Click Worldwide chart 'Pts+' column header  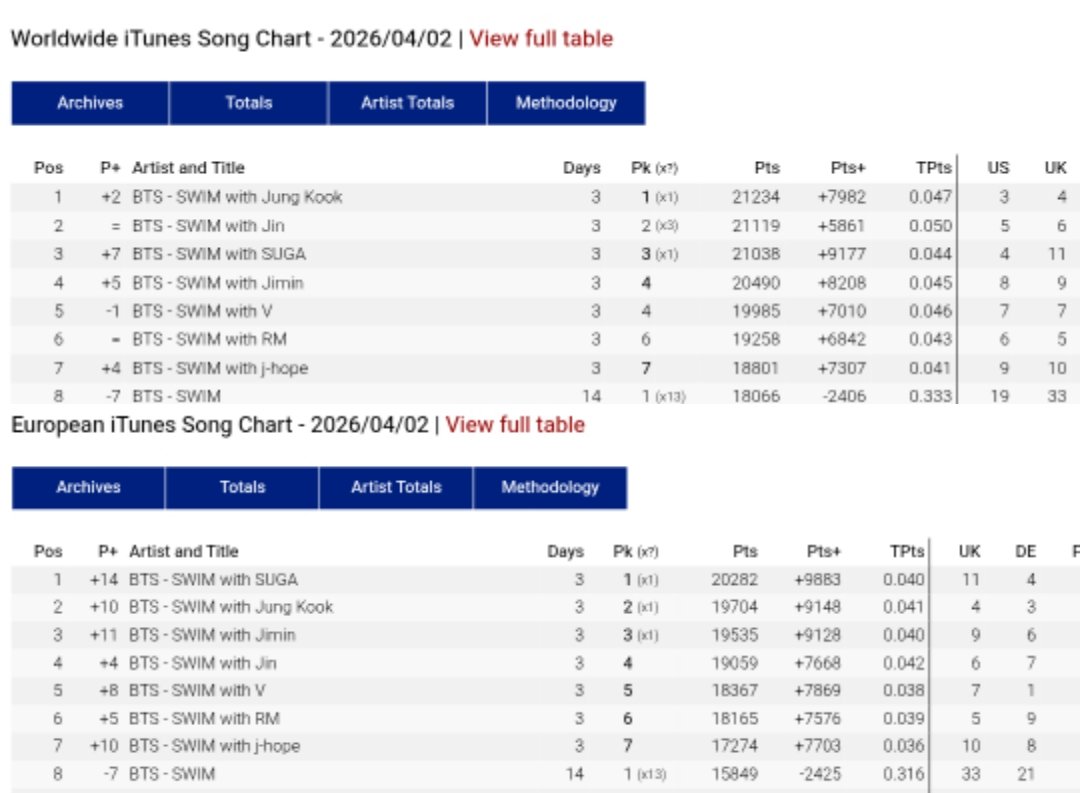pyautogui.click(x=848, y=168)
